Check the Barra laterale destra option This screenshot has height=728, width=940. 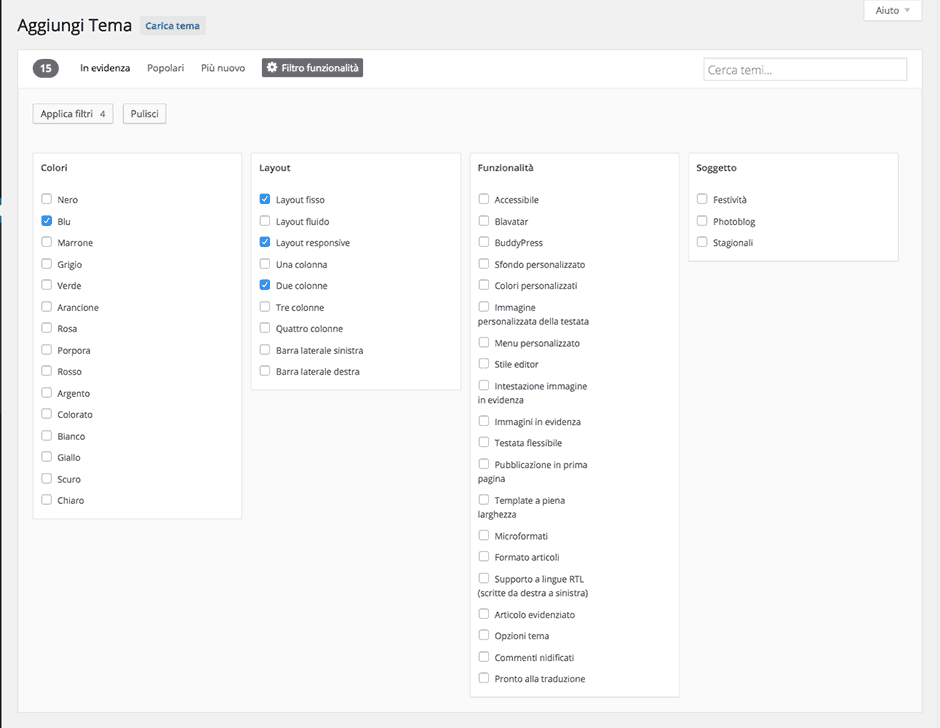(x=265, y=371)
